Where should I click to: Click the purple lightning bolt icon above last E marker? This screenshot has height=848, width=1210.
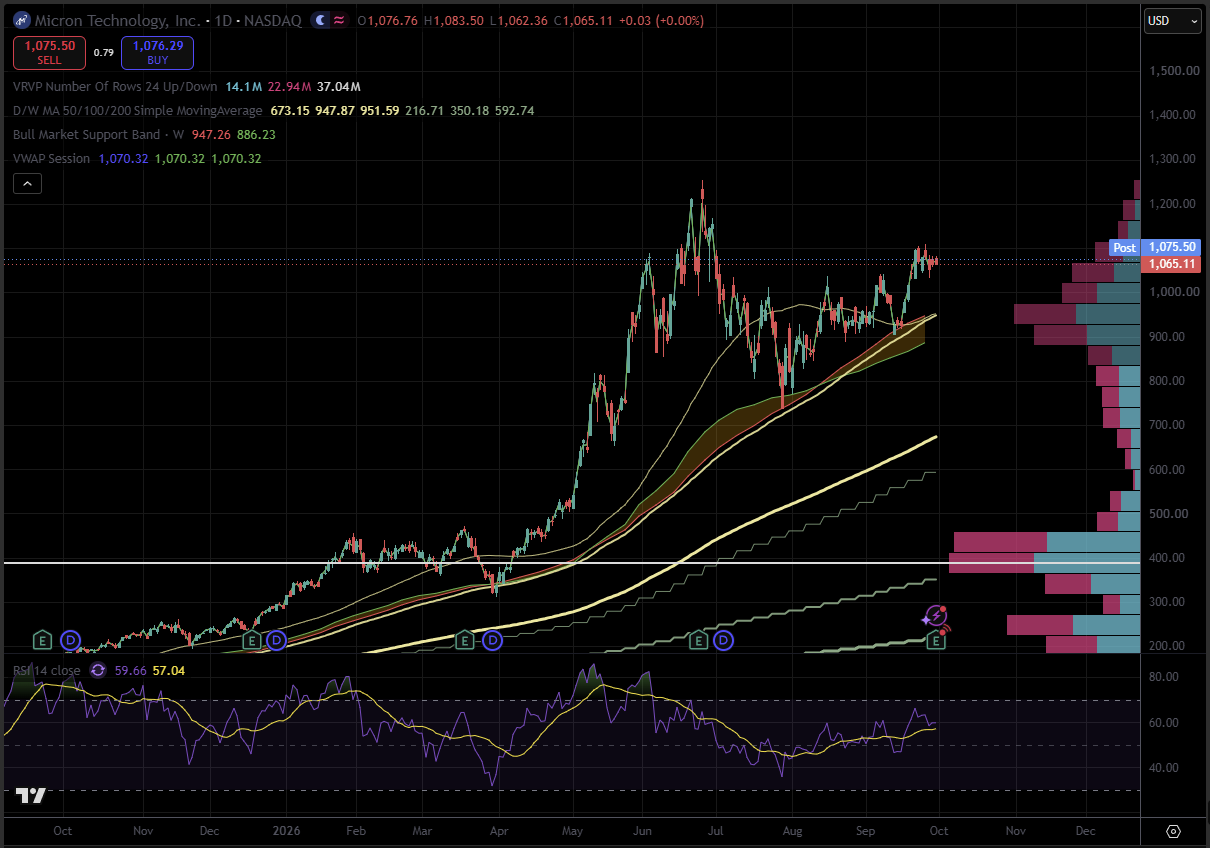click(x=935, y=616)
